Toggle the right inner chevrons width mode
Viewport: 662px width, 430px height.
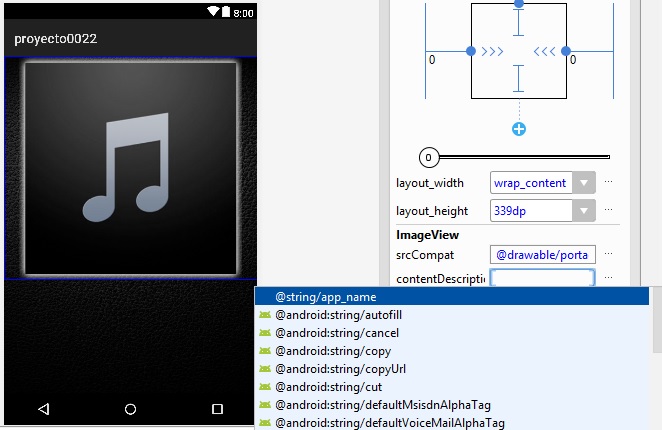pyautogui.click(x=544, y=50)
